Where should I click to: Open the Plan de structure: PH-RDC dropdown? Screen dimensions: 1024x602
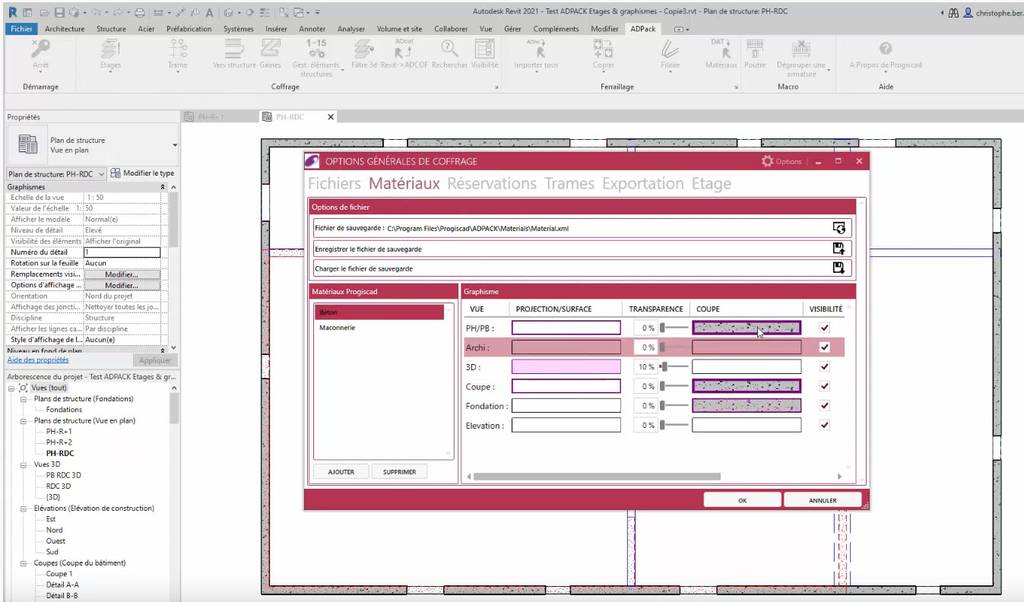[56, 173]
